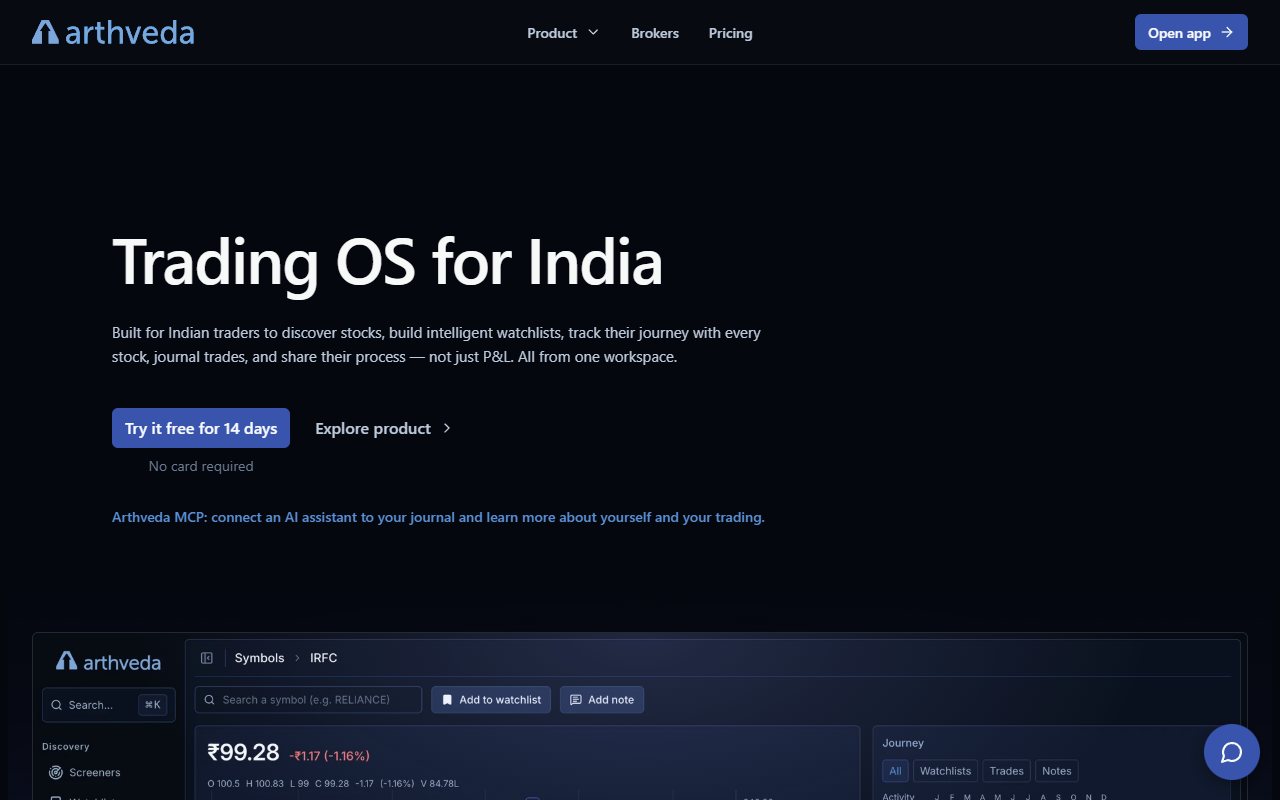Collapse the sidebar in the app preview
Image resolution: width=1280 pixels, height=800 pixels.
tap(207, 658)
